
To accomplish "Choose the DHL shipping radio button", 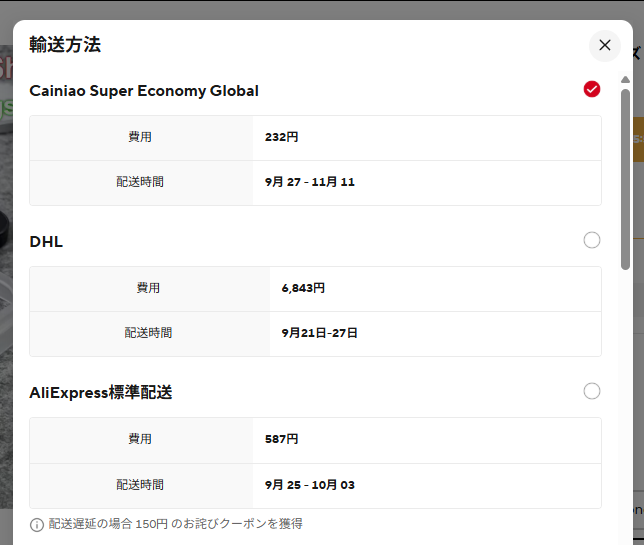I will (x=592, y=240).
